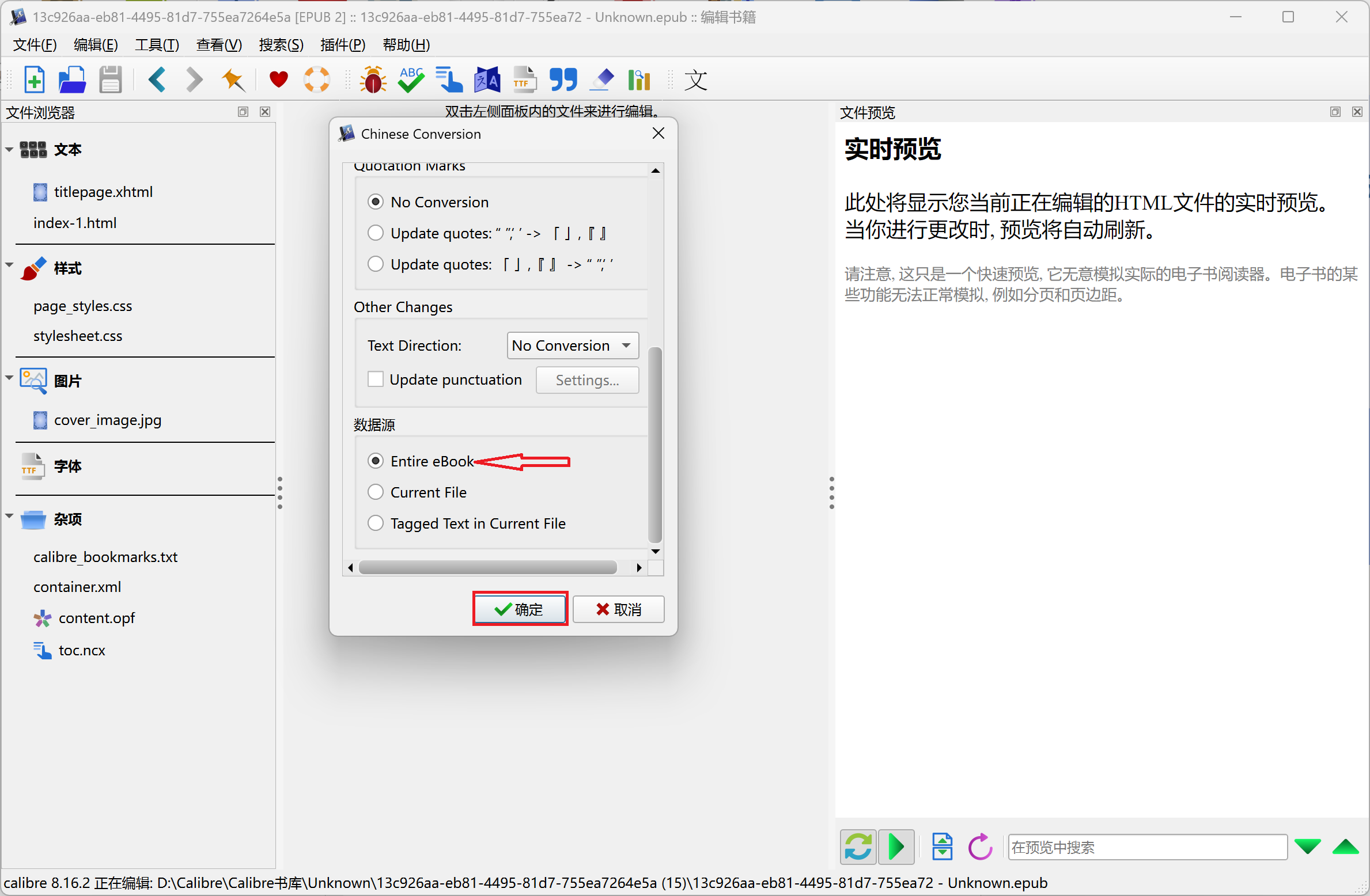Click the 确定 button in dialog
This screenshot has height=896, width=1370.
520,609
